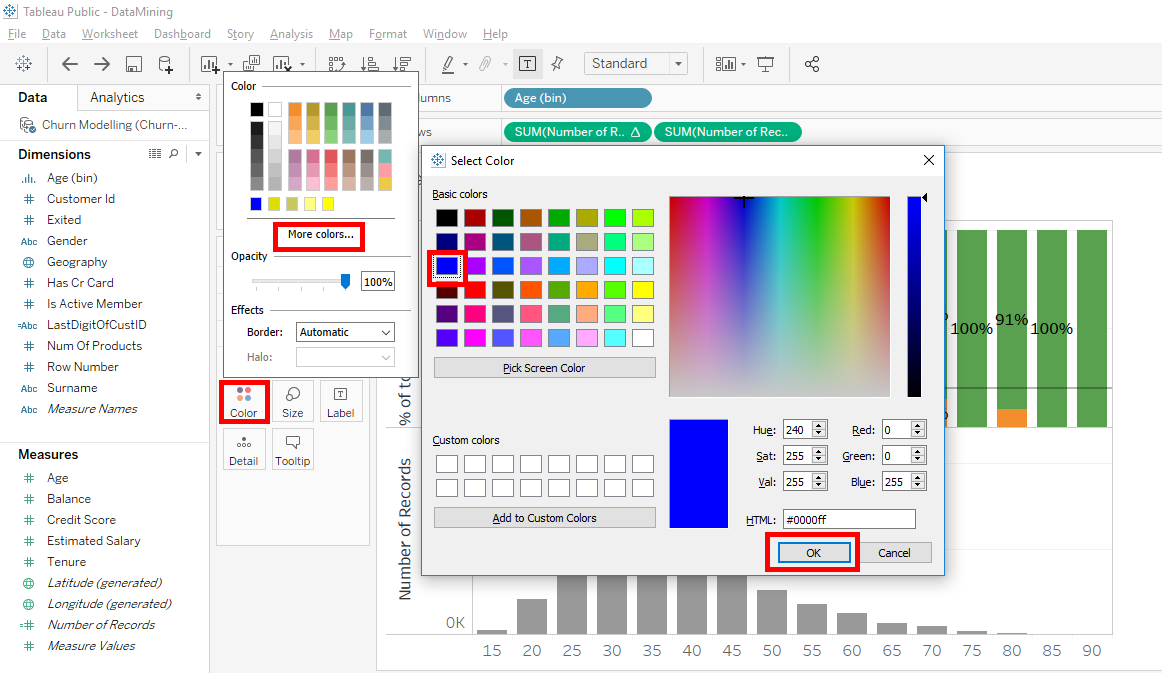Open the Analysis menu
This screenshot has height=673, width=1162.
(x=291, y=33)
